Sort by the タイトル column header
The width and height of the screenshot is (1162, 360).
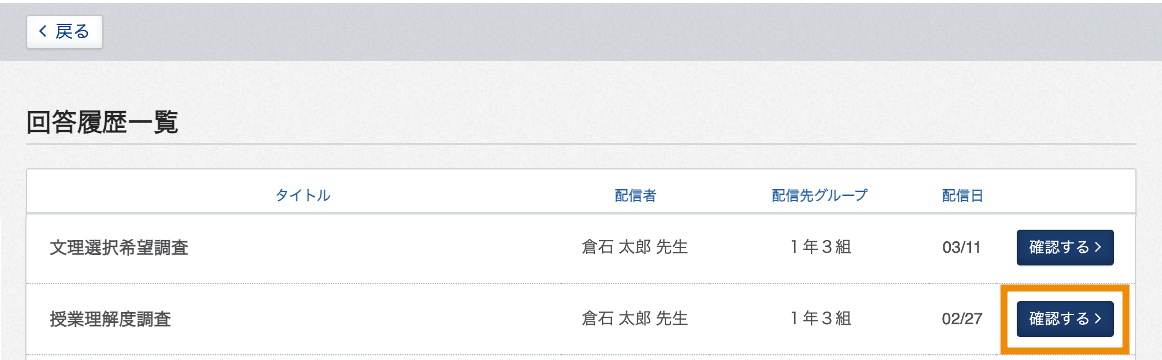pyautogui.click(x=302, y=196)
